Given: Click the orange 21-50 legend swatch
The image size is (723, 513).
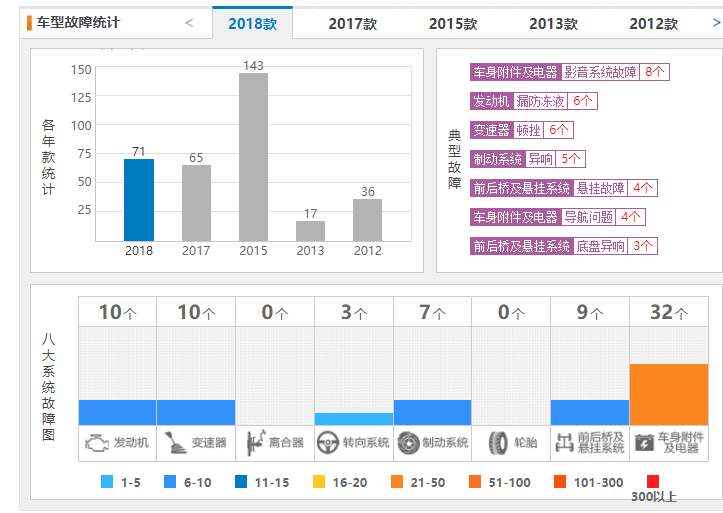Looking at the screenshot, I should pyautogui.click(x=397, y=482).
